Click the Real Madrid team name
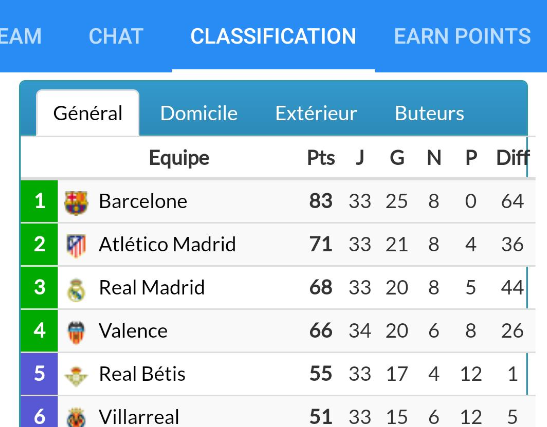The width and height of the screenshot is (547, 427). point(152,287)
